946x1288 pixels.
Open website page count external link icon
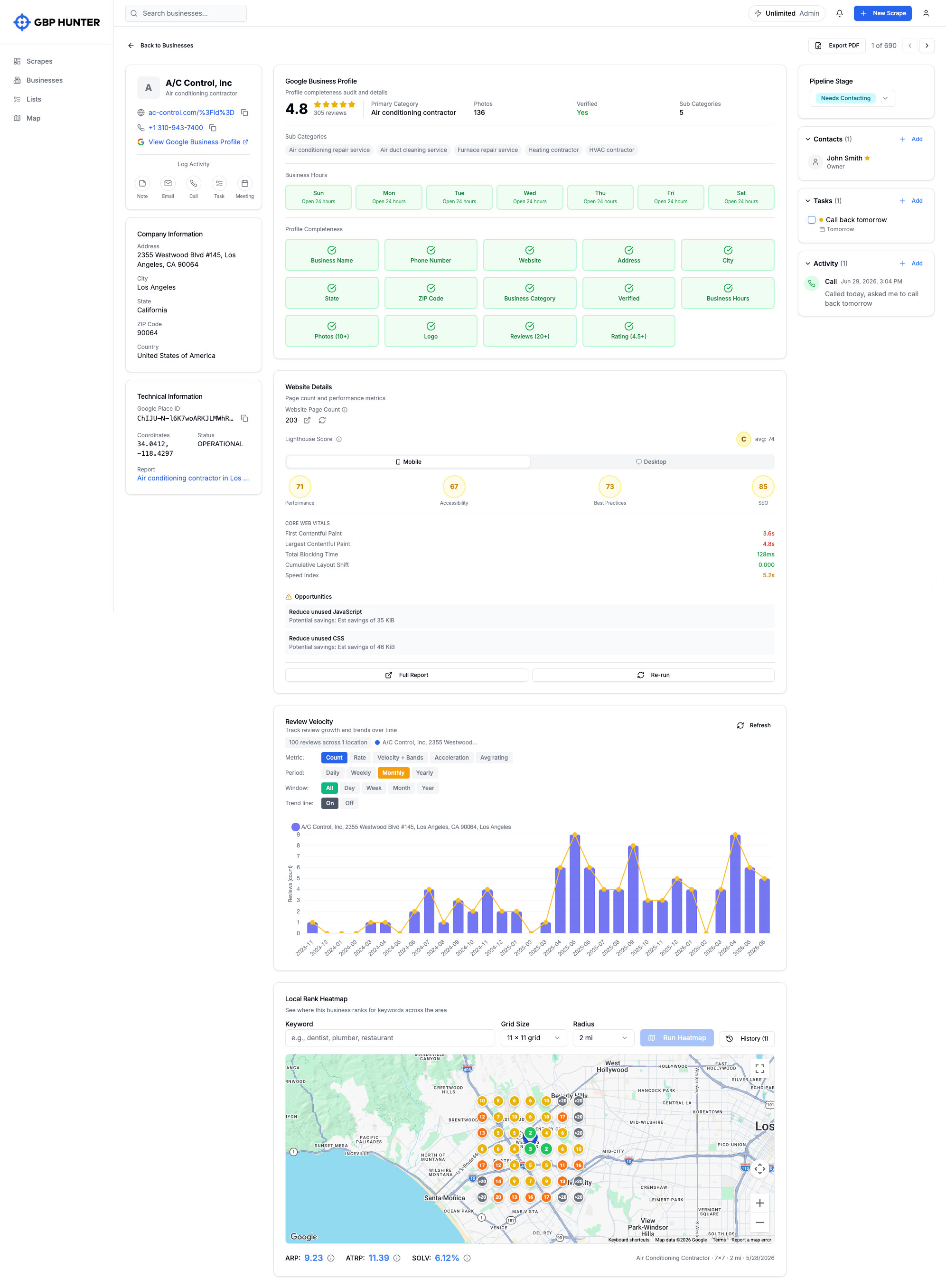pos(307,420)
